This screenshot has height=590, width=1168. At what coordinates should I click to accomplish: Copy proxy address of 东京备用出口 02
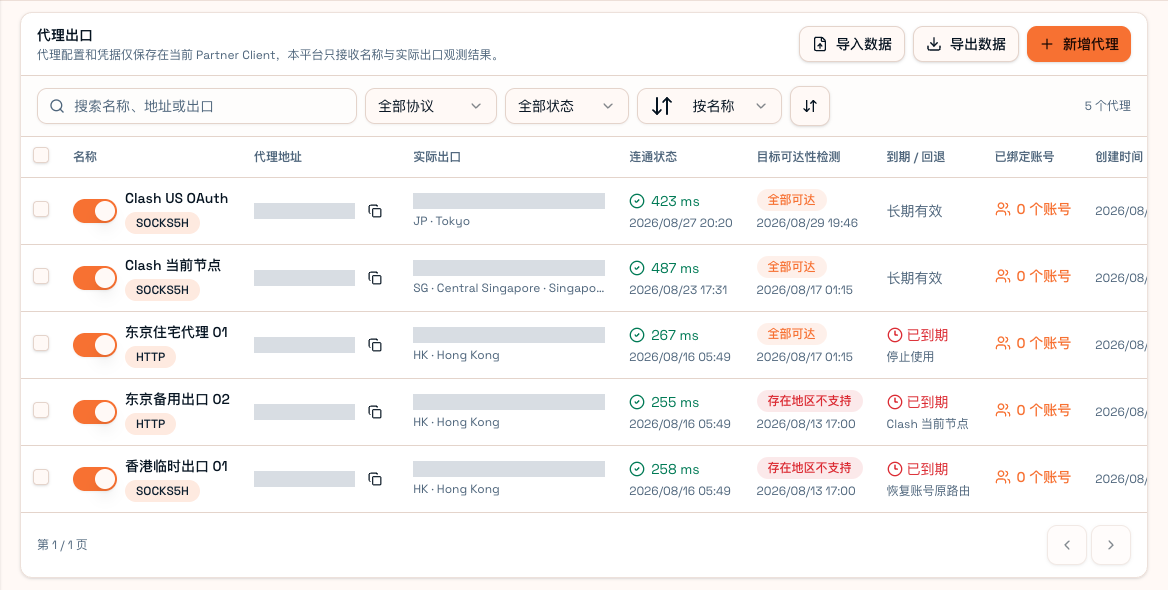click(x=375, y=412)
